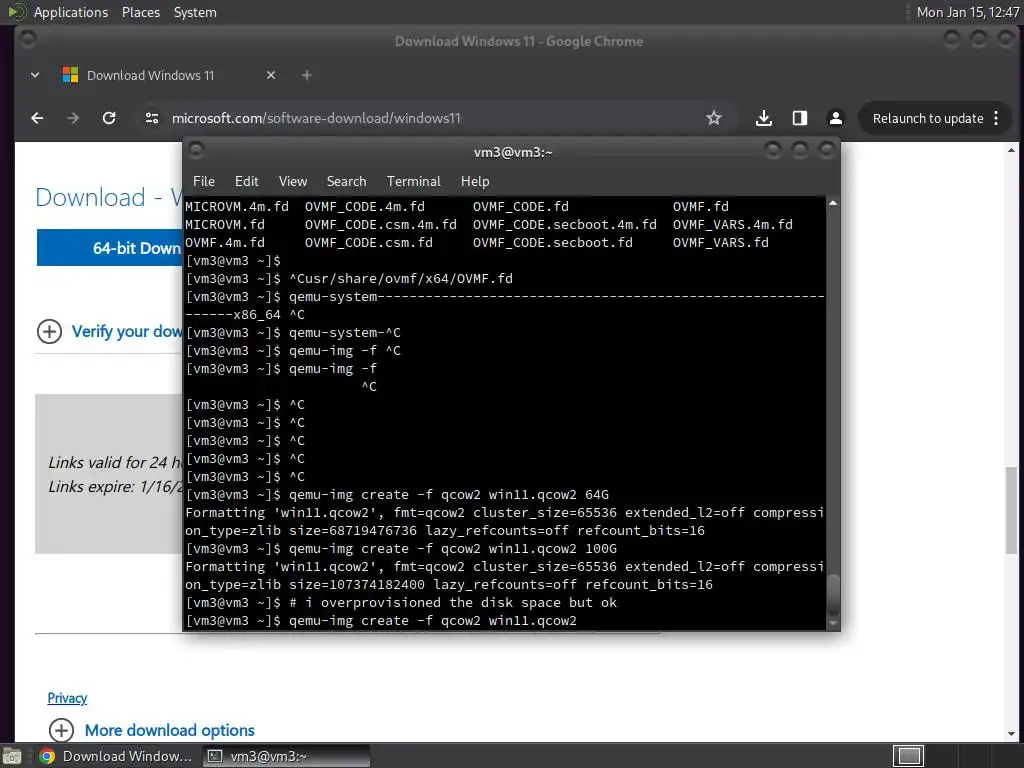1024x768 pixels.
Task: Open terminal File menu
Action: (x=204, y=182)
